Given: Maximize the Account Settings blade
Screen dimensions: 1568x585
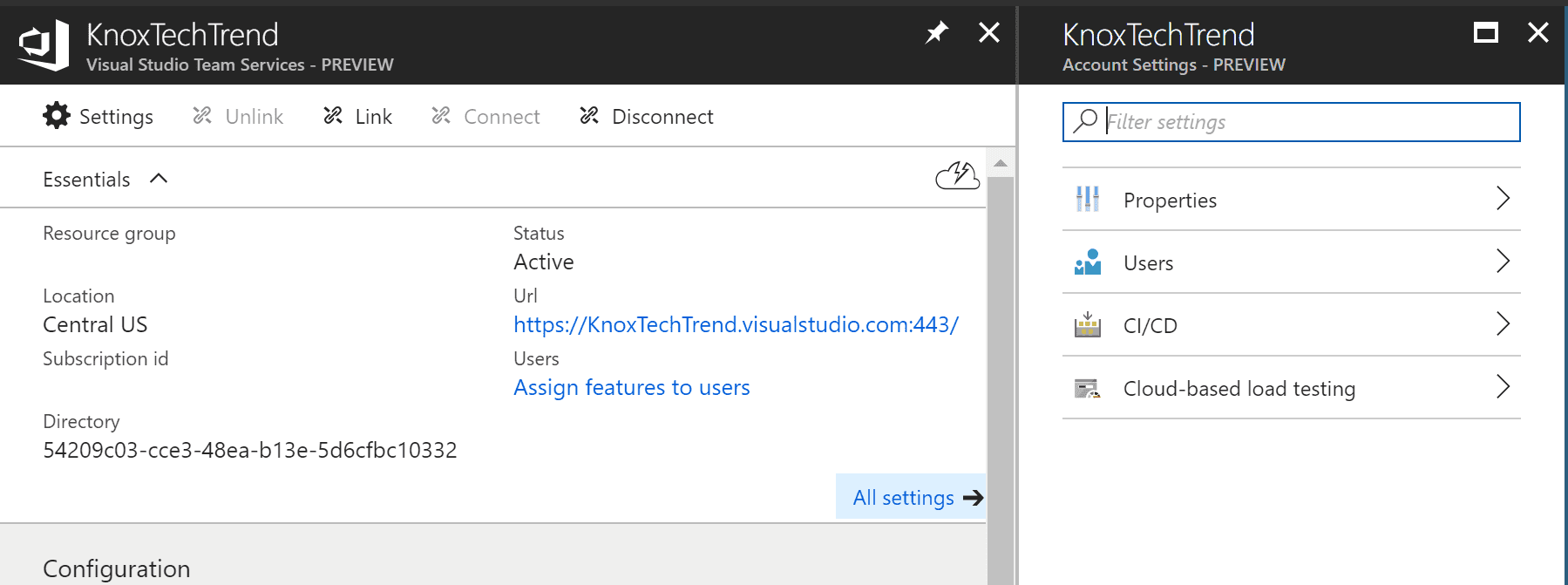Looking at the screenshot, I should pyautogui.click(x=1486, y=33).
